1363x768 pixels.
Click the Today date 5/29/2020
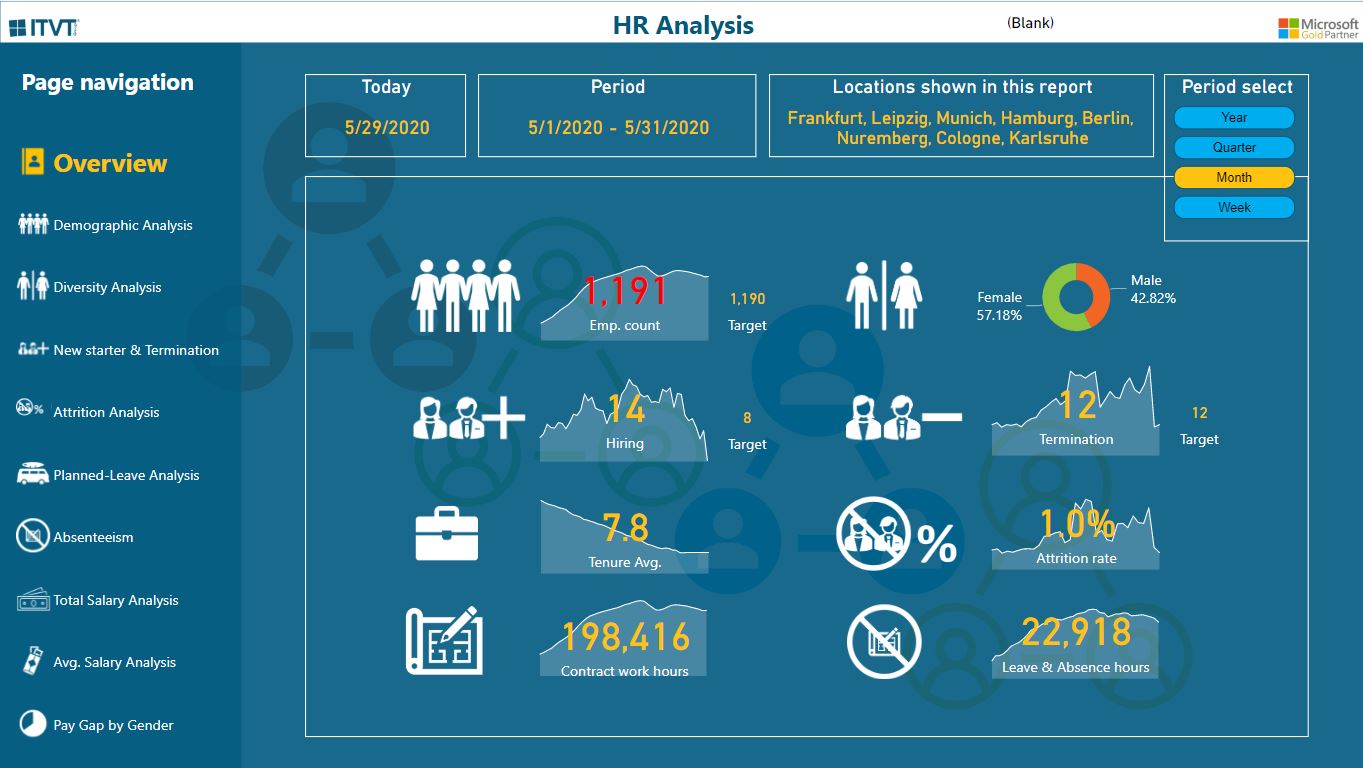pos(386,127)
